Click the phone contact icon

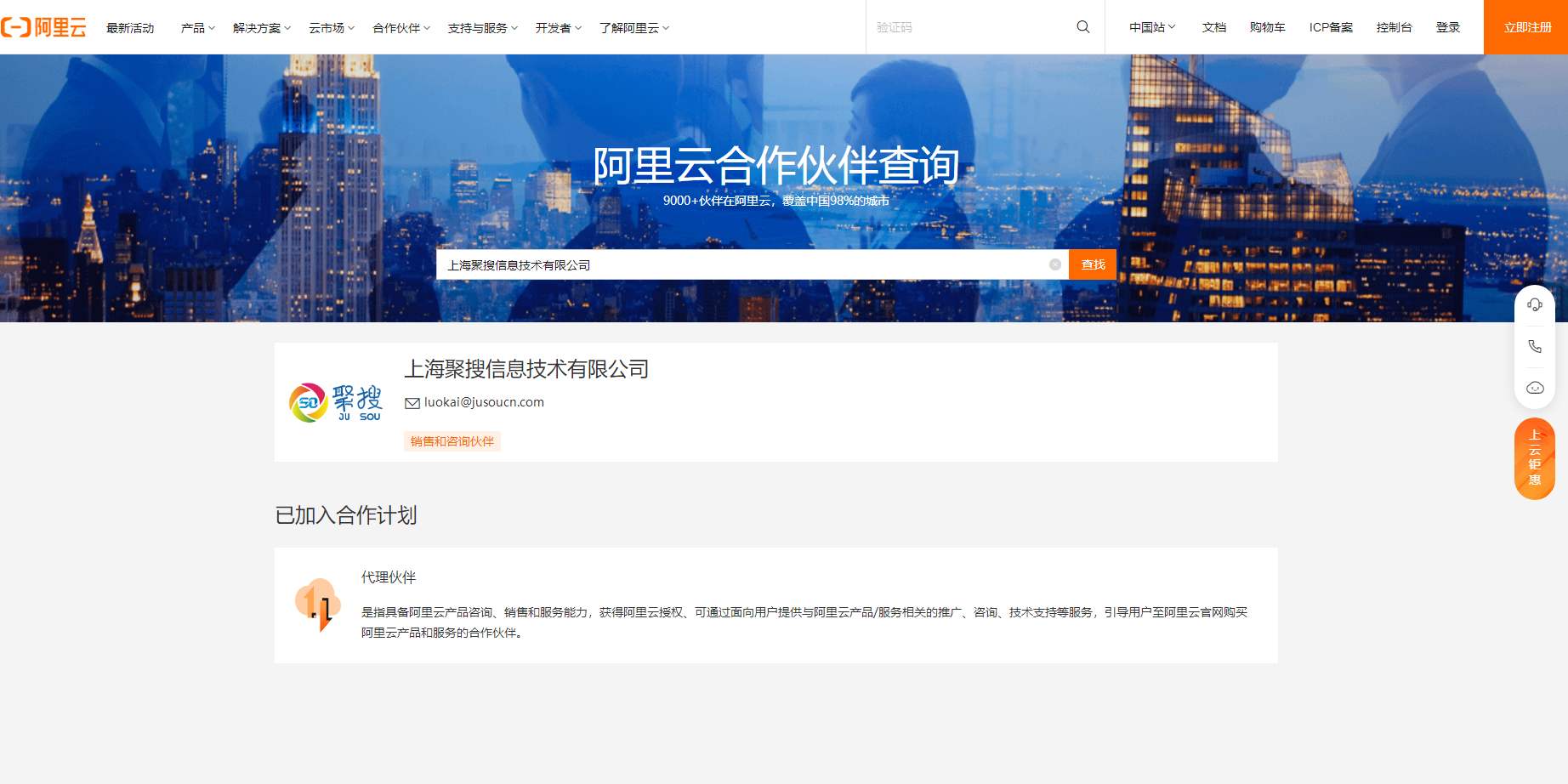[x=1534, y=346]
